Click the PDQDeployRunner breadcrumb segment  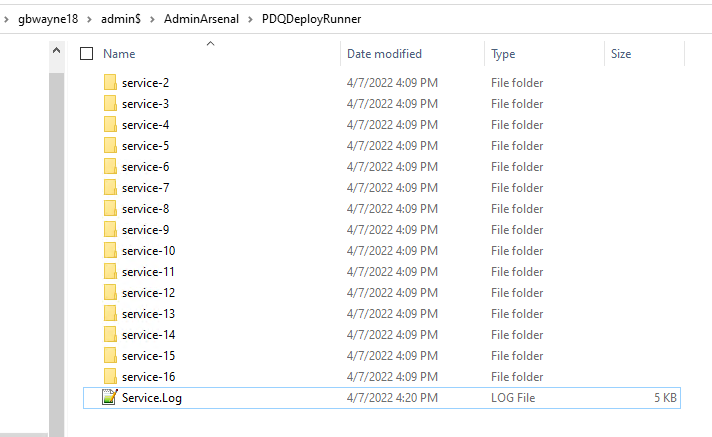click(x=312, y=19)
